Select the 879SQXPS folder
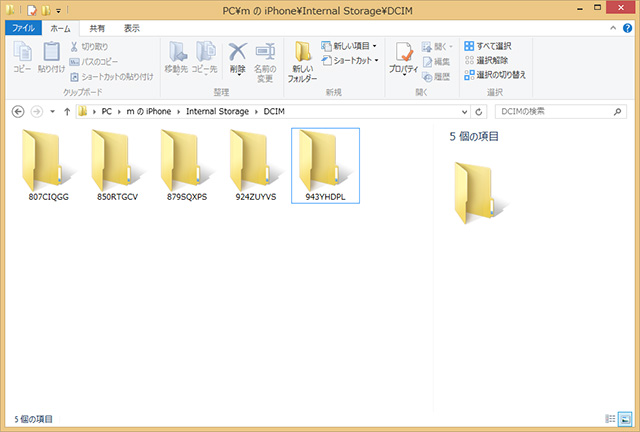This screenshot has width=640, height=432. [187, 165]
